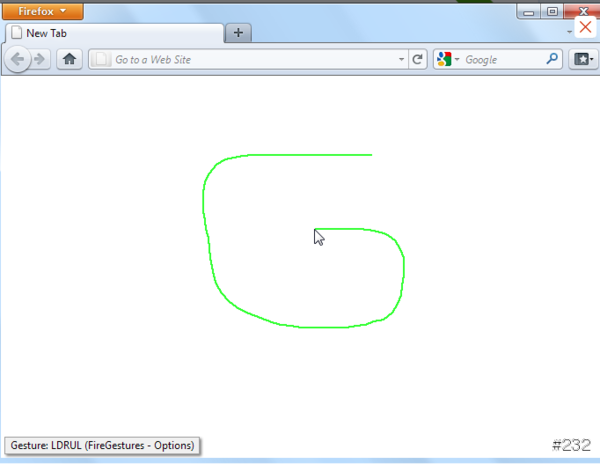The width and height of the screenshot is (600, 464).
Task: Focus the Go to a Web Site field
Action: tap(249, 59)
